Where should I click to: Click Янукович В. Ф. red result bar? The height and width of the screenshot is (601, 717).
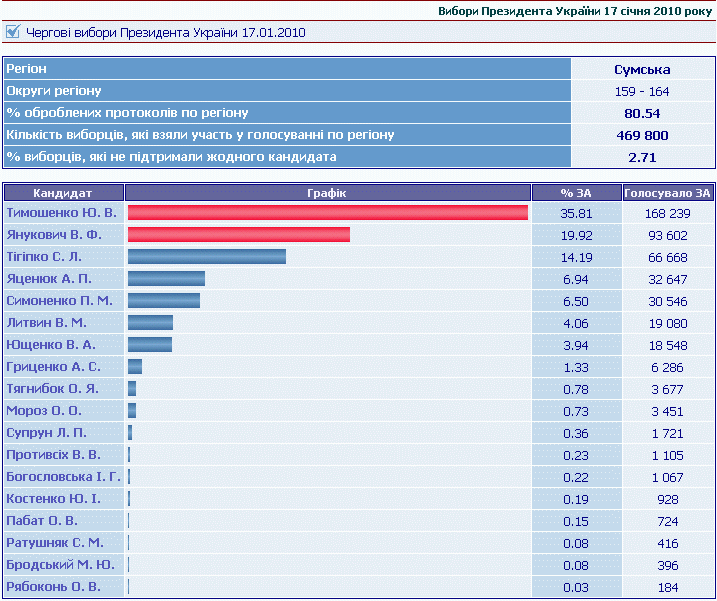click(238, 235)
